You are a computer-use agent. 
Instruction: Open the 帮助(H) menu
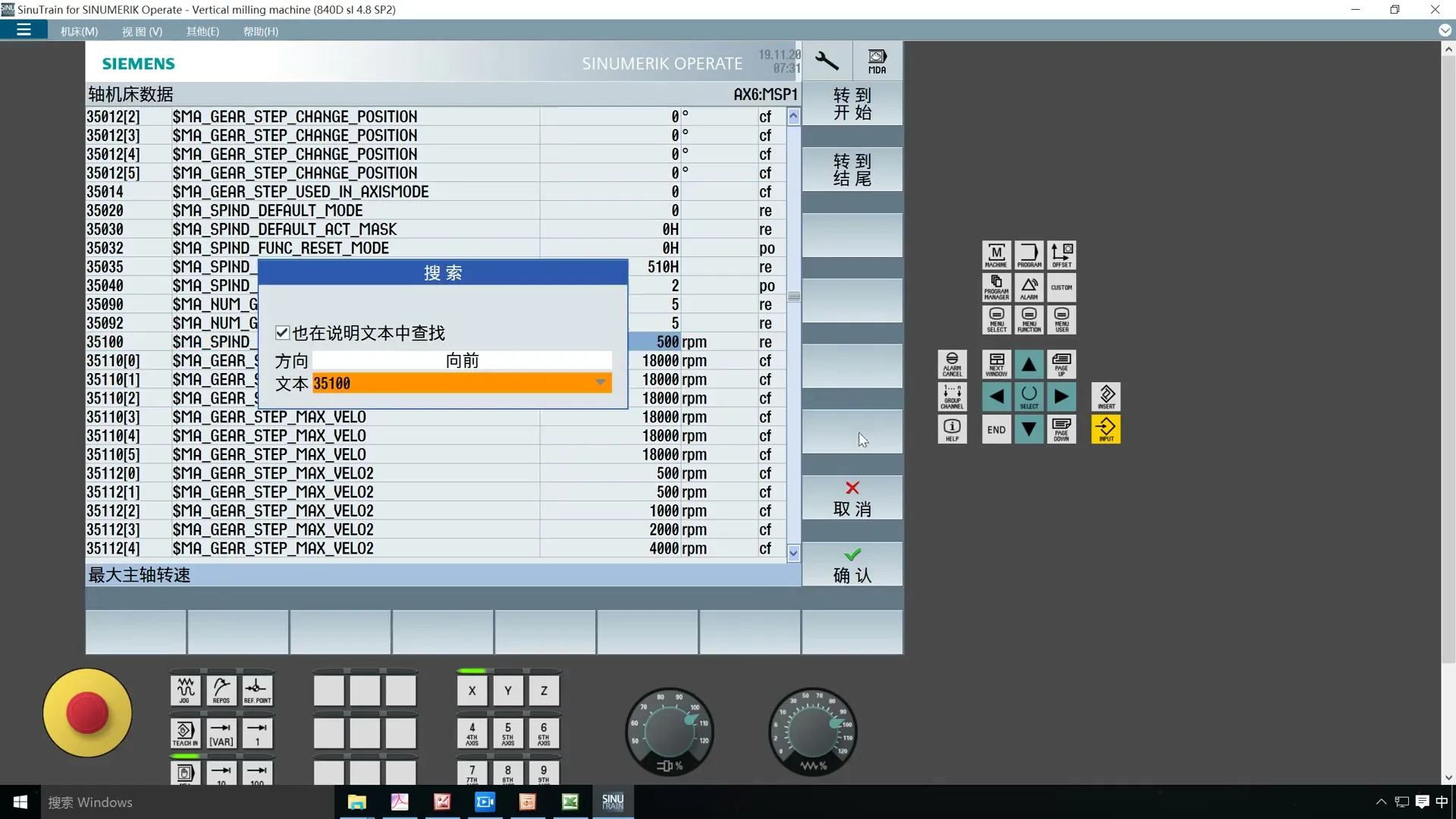[x=260, y=31]
